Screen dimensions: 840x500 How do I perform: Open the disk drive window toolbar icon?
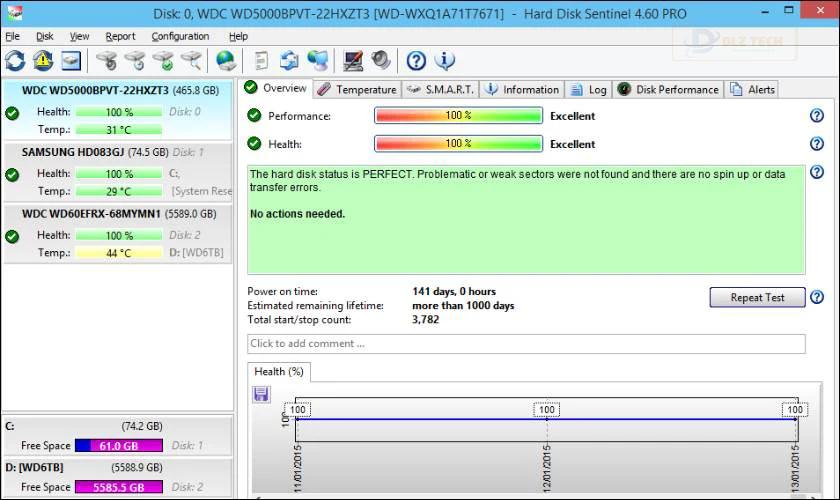pos(71,61)
